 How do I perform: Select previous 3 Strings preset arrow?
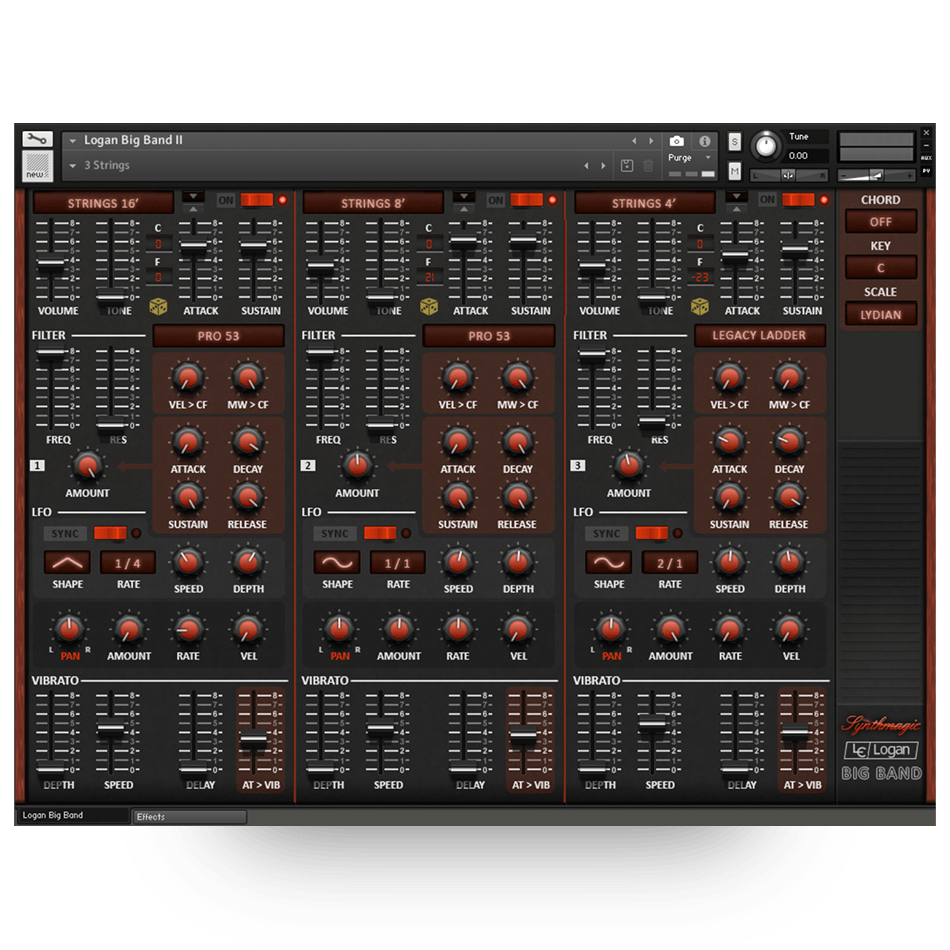(x=586, y=165)
